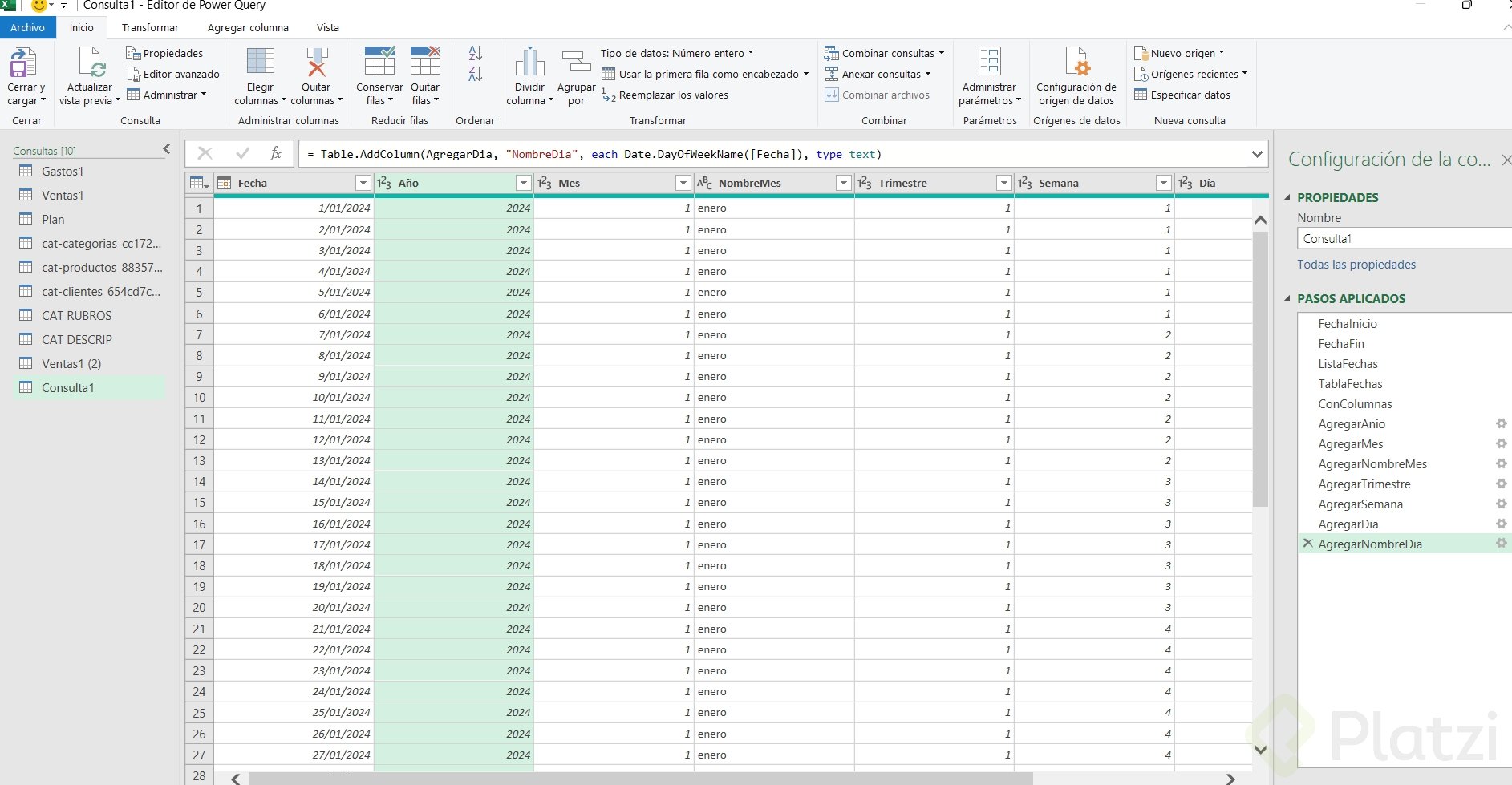Click the Agrupar por icon
The width and height of the screenshot is (1512, 785).
pos(576,63)
